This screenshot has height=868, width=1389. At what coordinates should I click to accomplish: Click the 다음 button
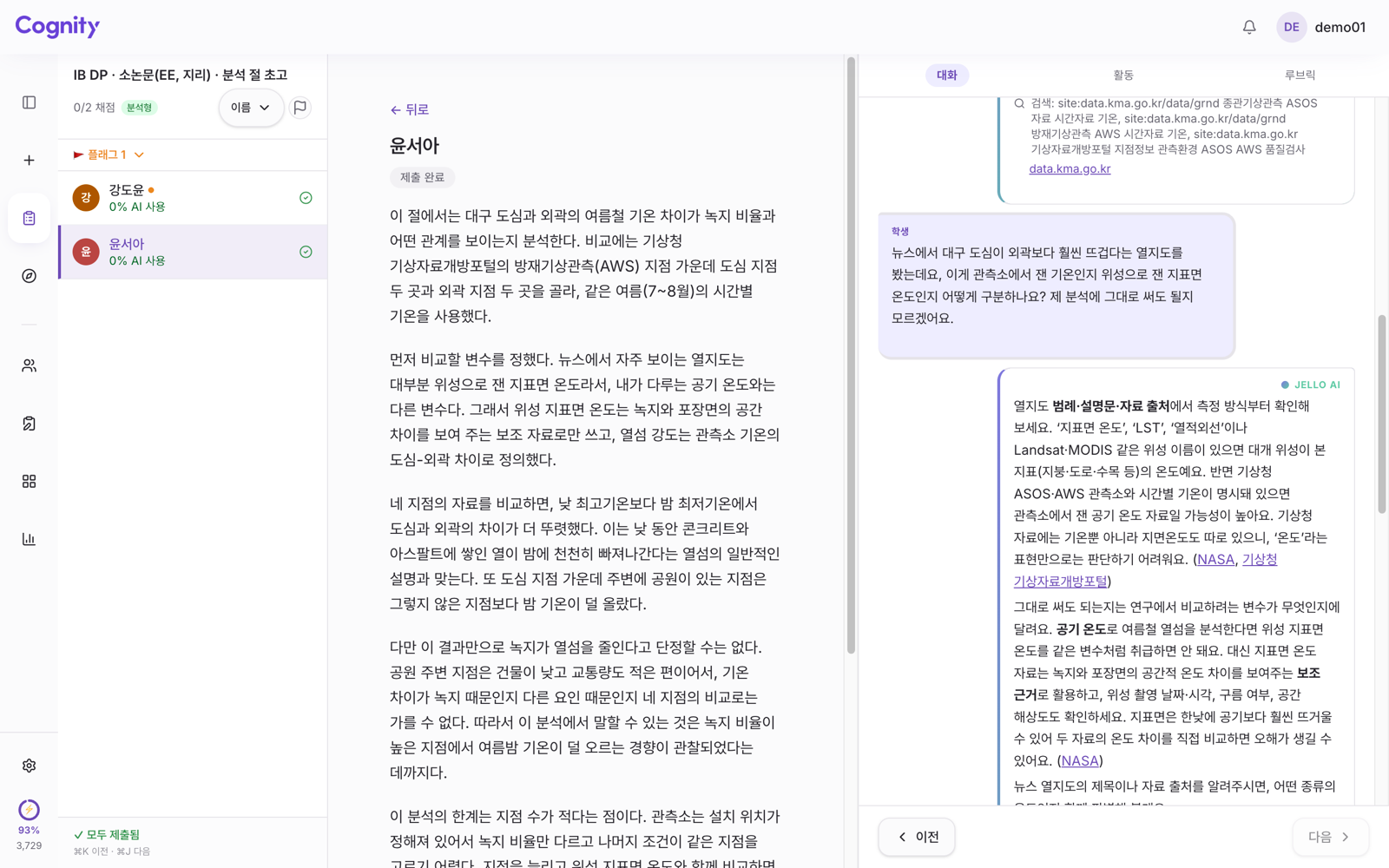point(1330,837)
